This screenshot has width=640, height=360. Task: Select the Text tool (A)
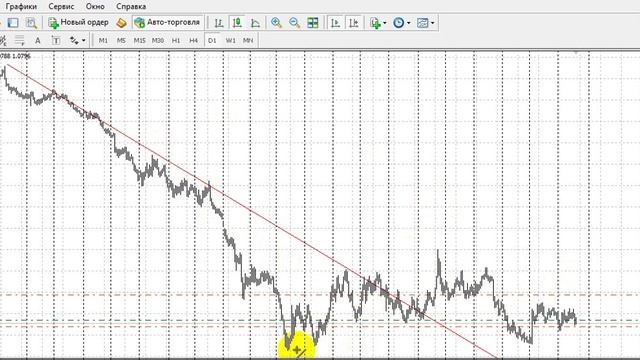38,40
